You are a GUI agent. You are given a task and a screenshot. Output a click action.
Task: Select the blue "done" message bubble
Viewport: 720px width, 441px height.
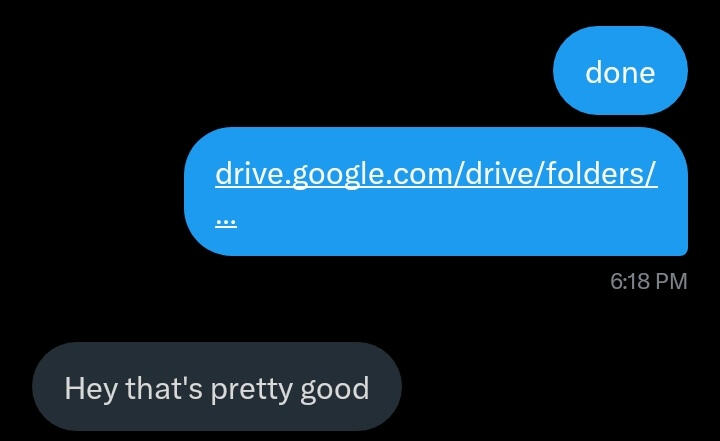[x=620, y=71]
